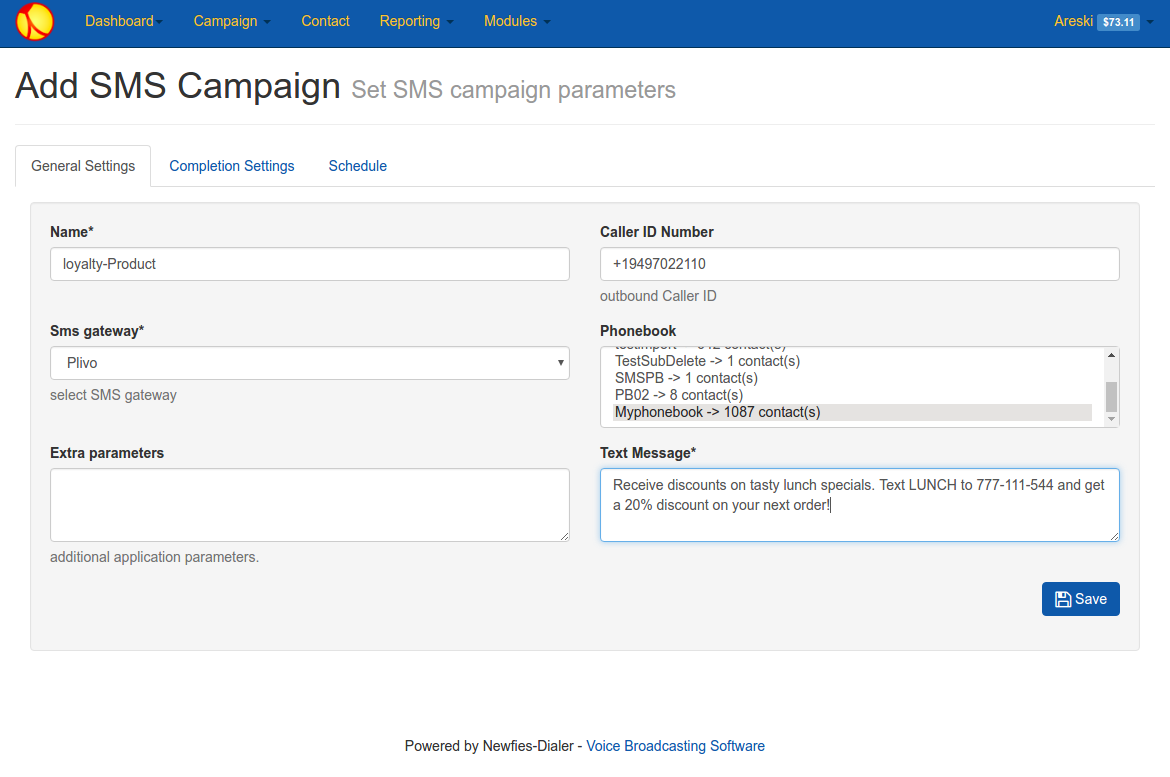Expand the Campaign menu
This screenshot has width=1170, height=777.
(x=232, y=21)
